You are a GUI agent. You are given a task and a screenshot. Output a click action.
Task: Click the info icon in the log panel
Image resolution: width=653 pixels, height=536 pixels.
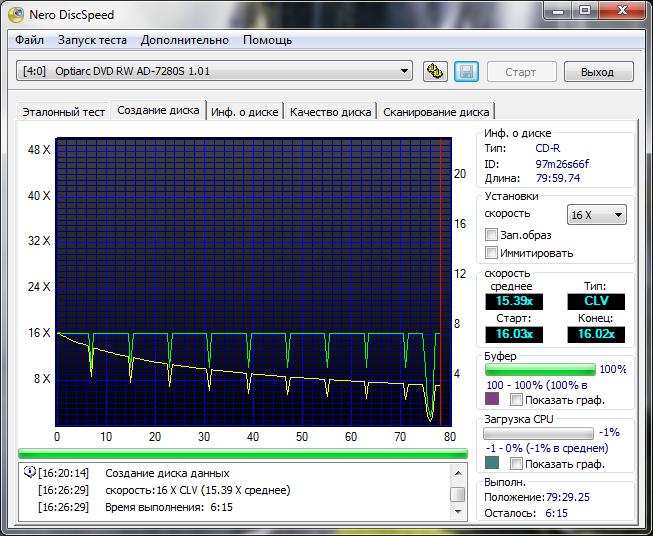tap(28, 473)
